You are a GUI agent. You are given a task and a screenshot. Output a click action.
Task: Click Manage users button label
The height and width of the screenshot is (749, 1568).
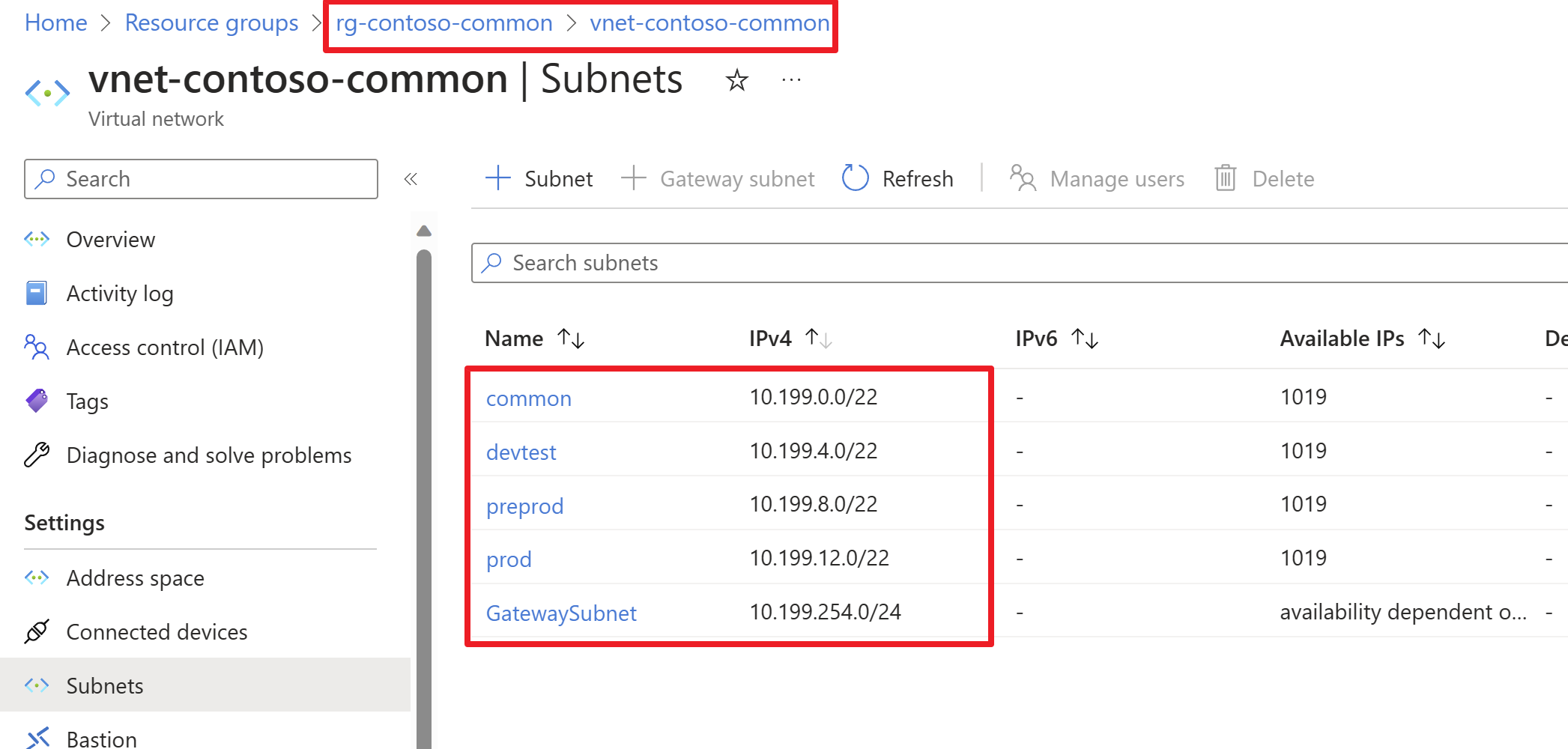[x=1117, y=179]
